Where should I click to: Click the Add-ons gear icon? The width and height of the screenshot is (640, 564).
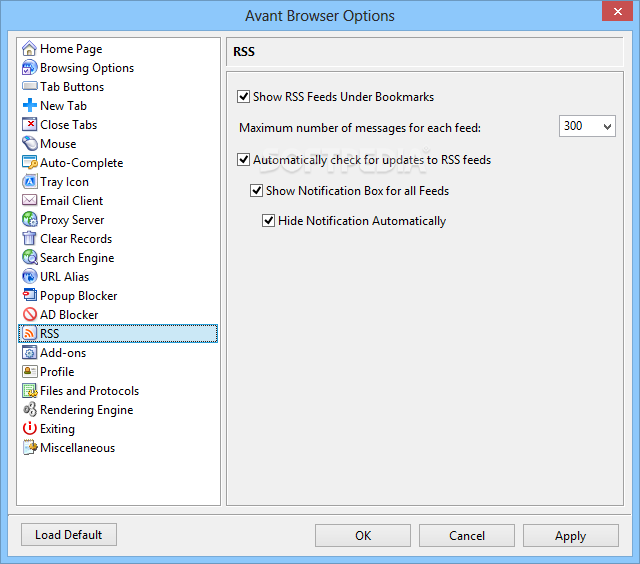point(29,353)
